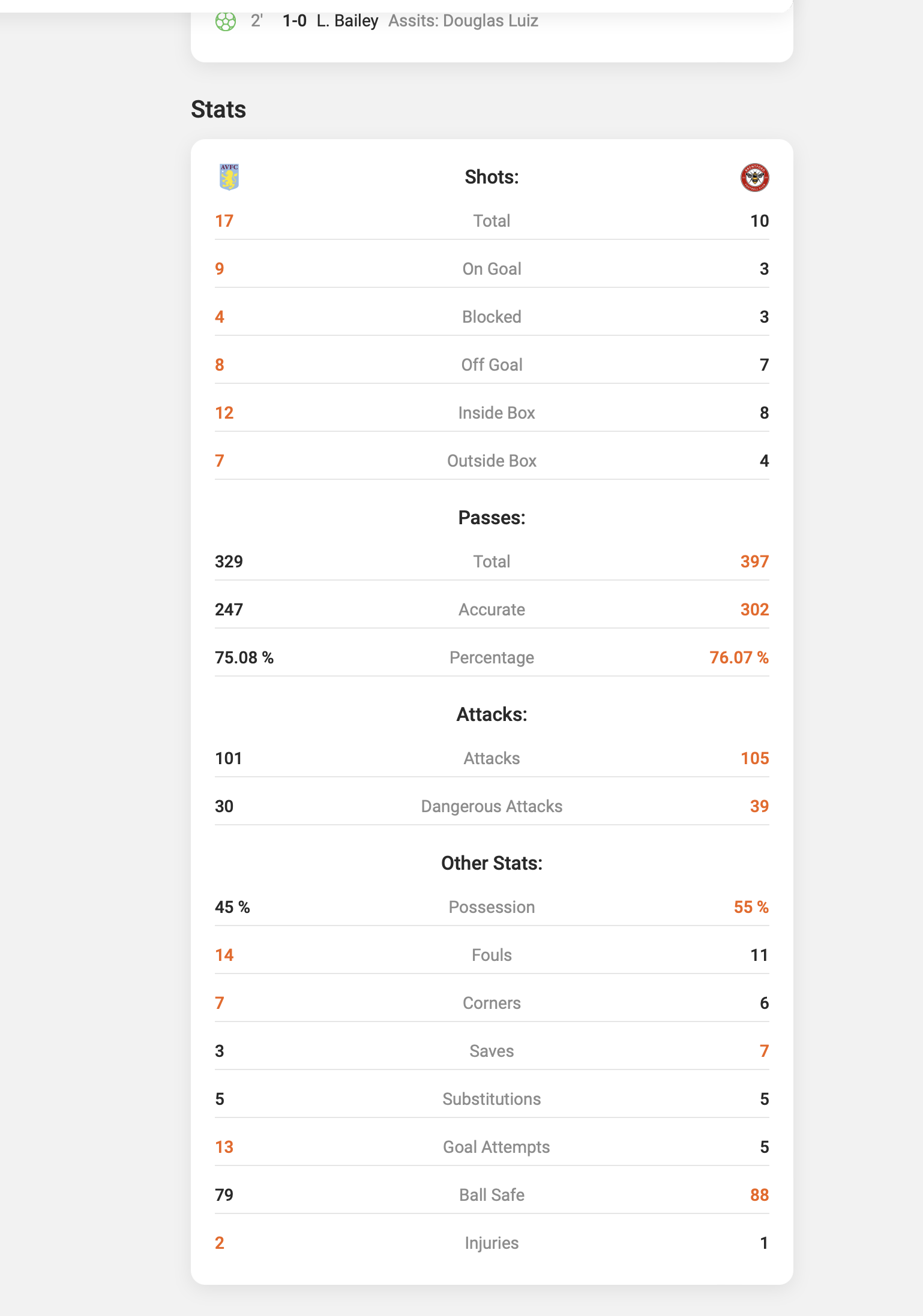Click the 1-0 score text
Viewport: 923px width, 1316px height.
click(294, 21)
